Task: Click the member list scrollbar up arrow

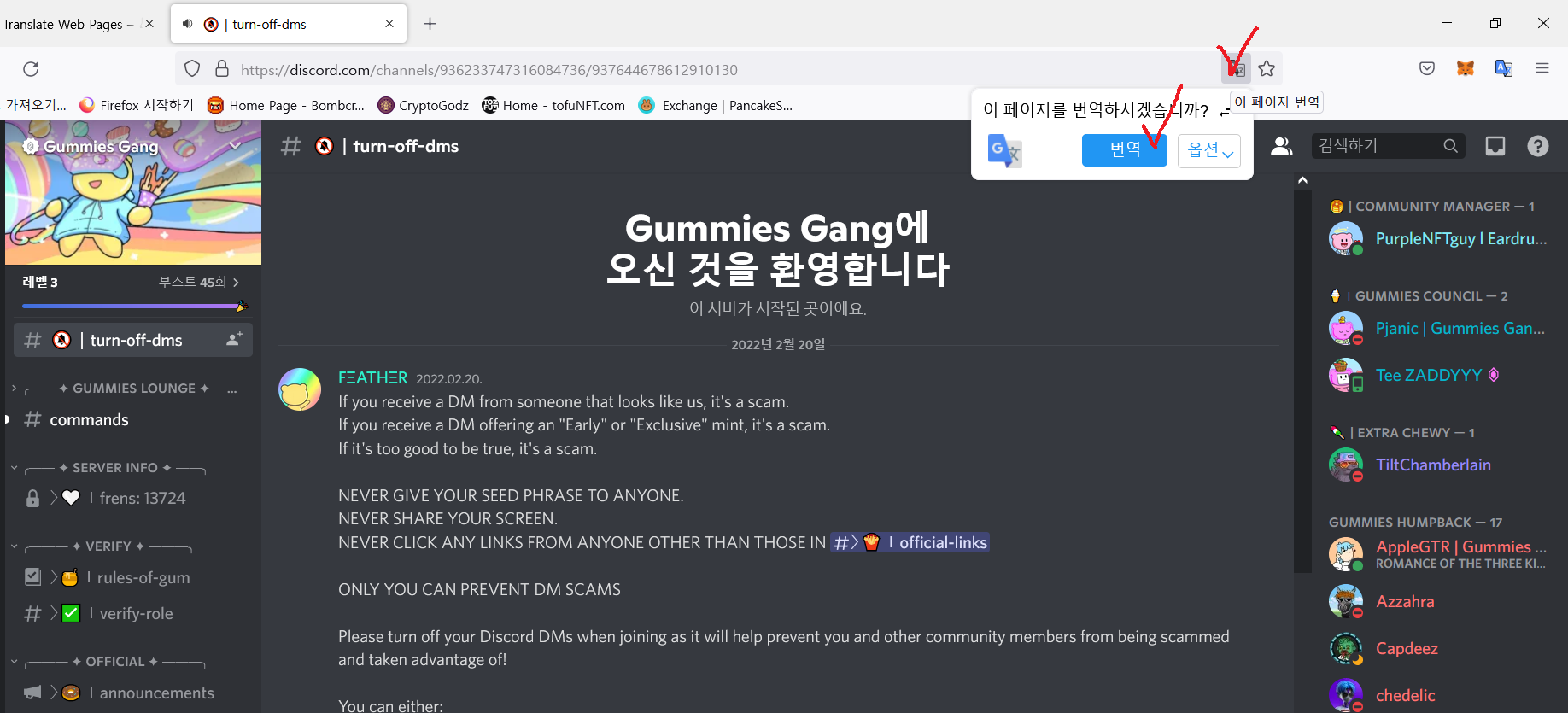Action: (1302, 180)
